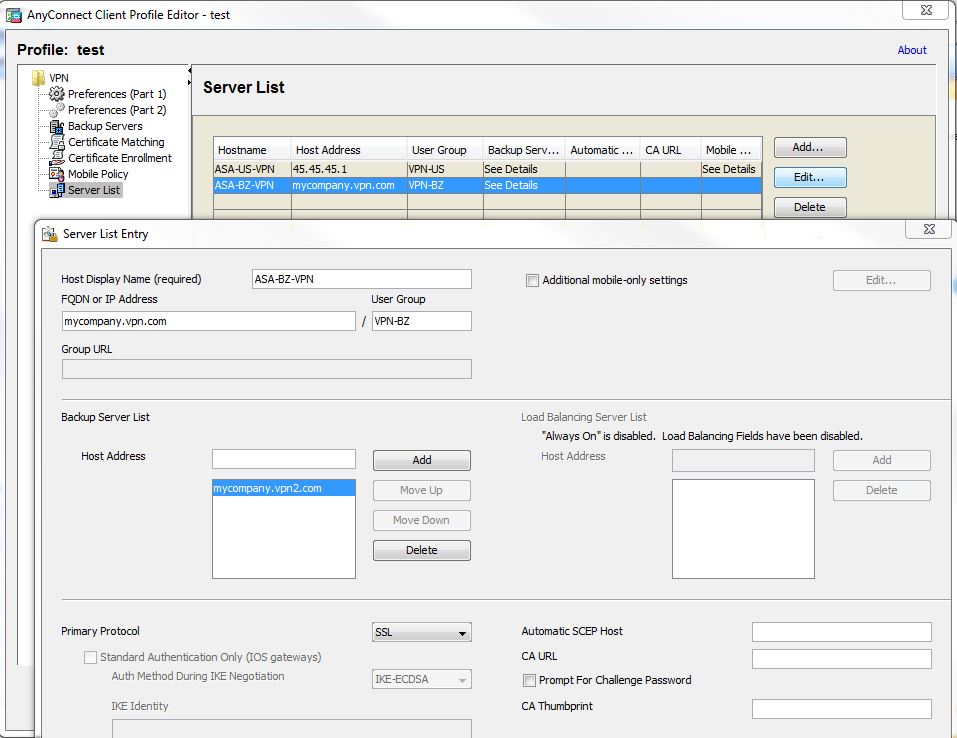Click the Certificate Matching icon
This screenshot has height=738, width=957.
57,142
